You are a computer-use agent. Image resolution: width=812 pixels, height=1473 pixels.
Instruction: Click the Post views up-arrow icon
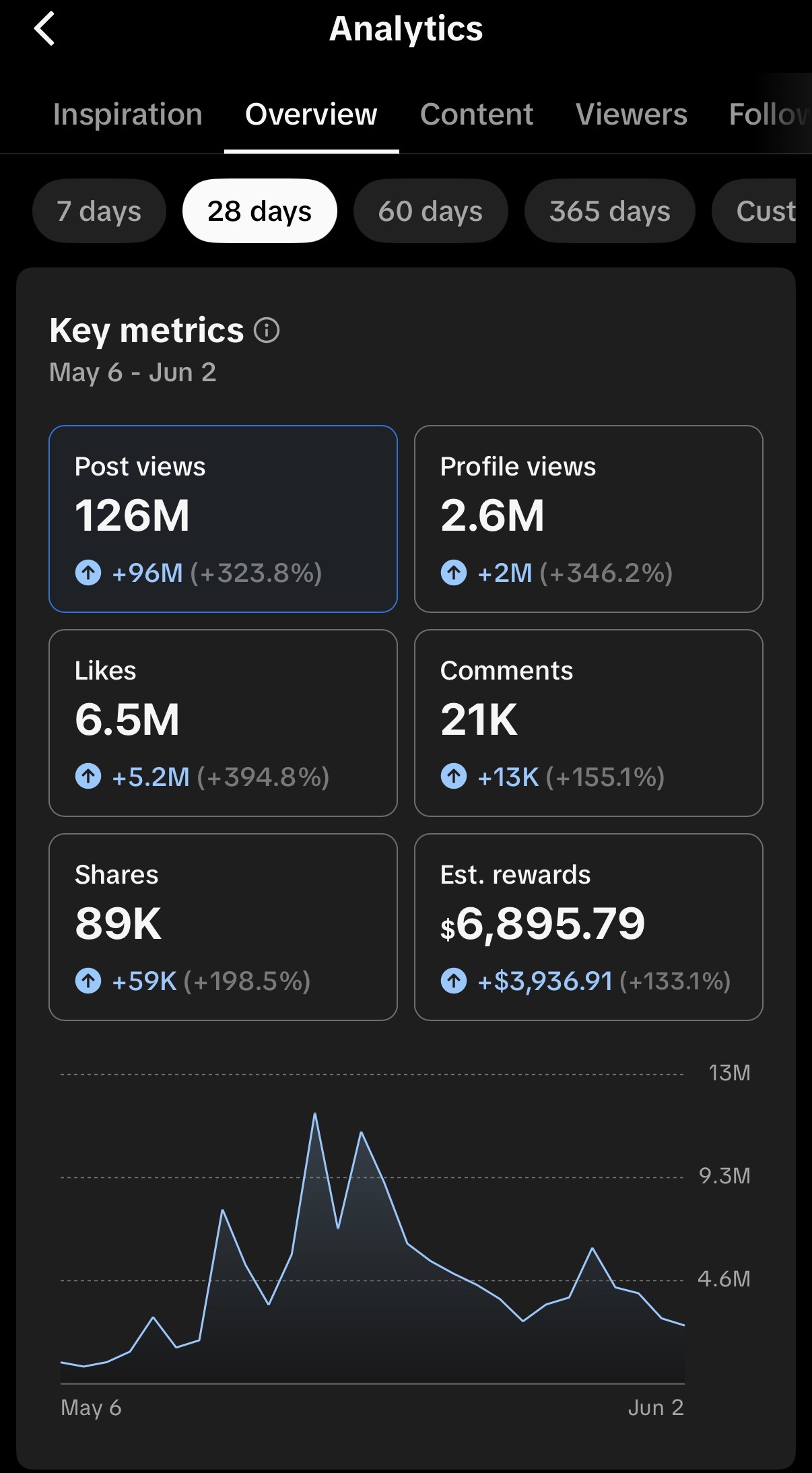click(88, 573)
